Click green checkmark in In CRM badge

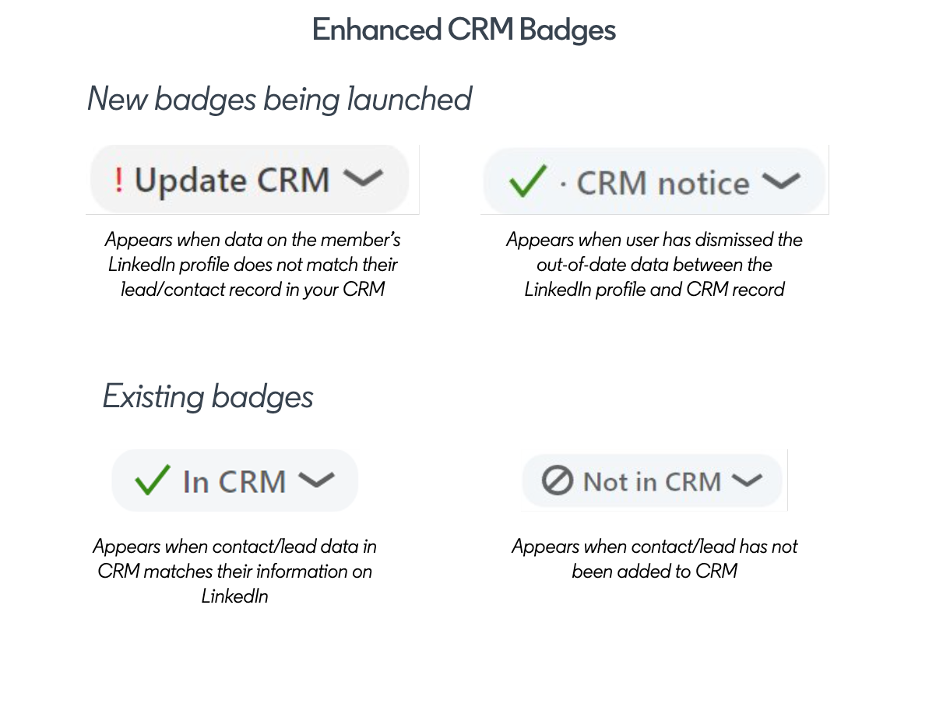click(152, 480)
